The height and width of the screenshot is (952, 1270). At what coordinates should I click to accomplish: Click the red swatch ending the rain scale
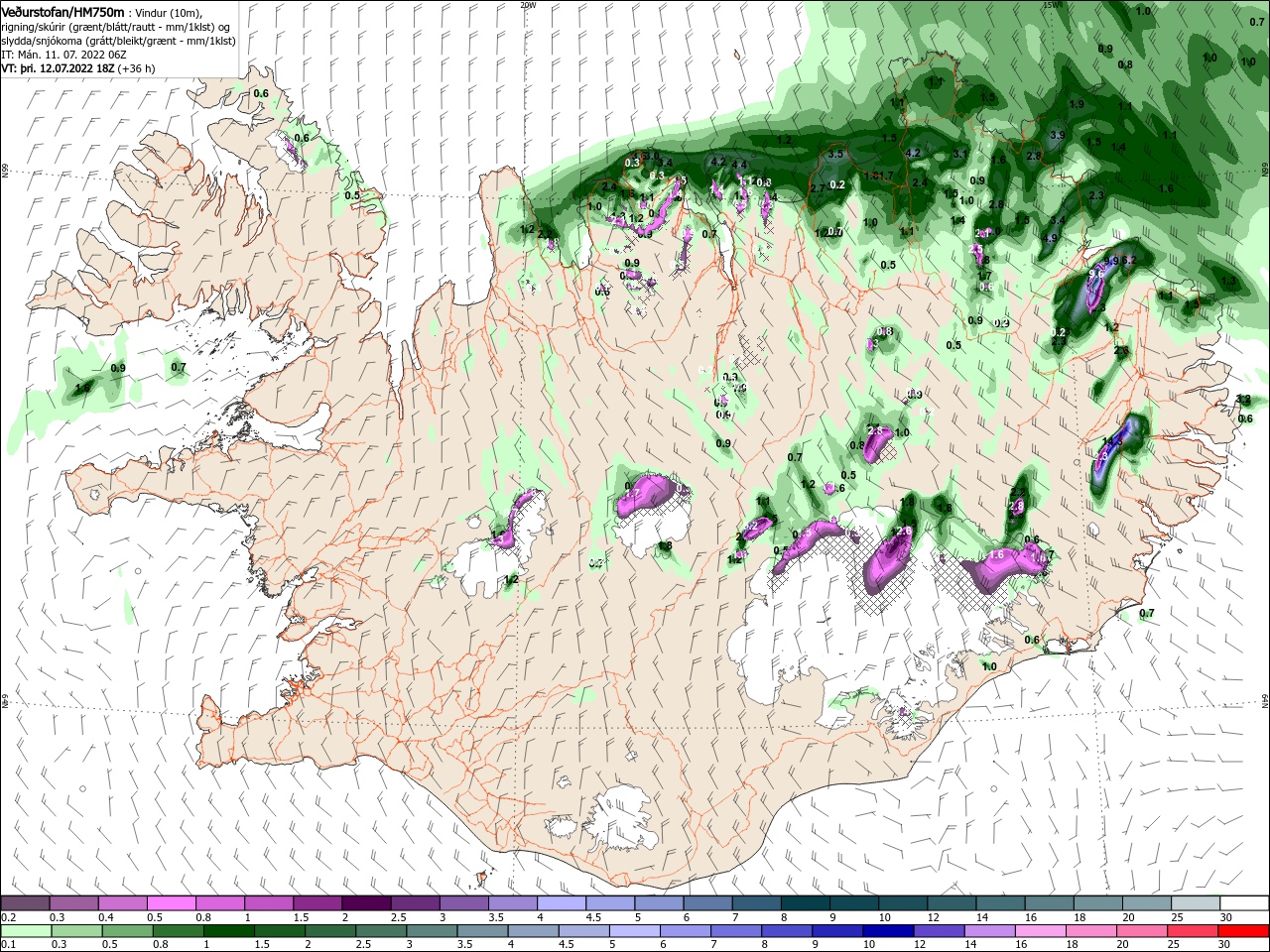1243,931
